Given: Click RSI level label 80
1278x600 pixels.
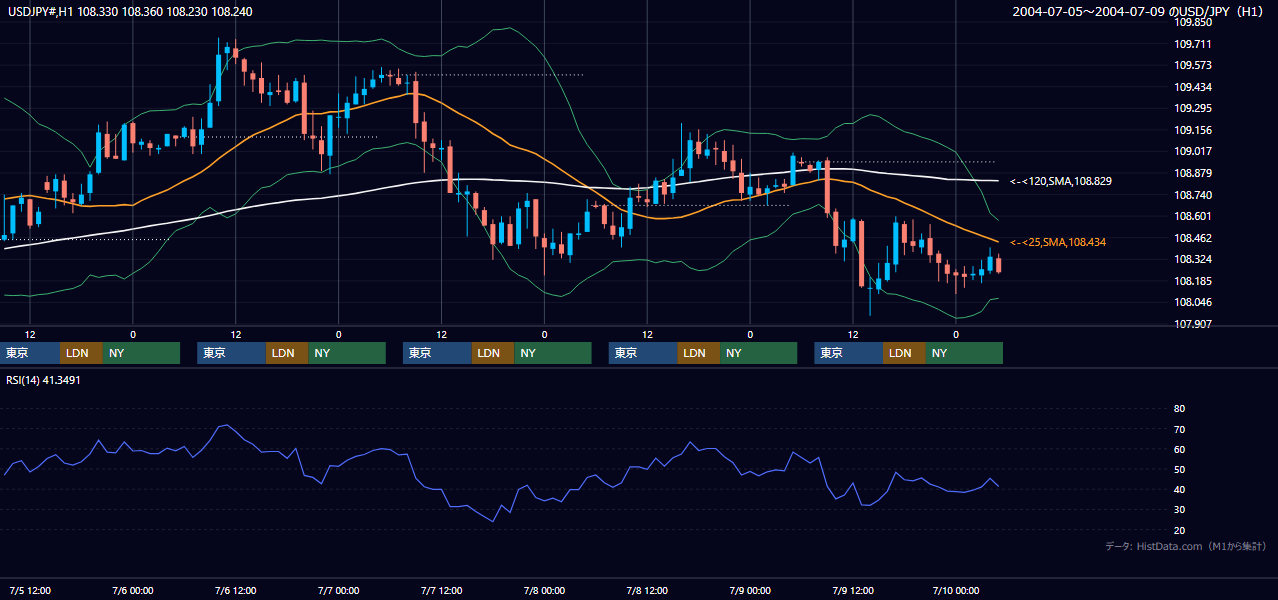Looking at the screenshot, I should 1179,409.
